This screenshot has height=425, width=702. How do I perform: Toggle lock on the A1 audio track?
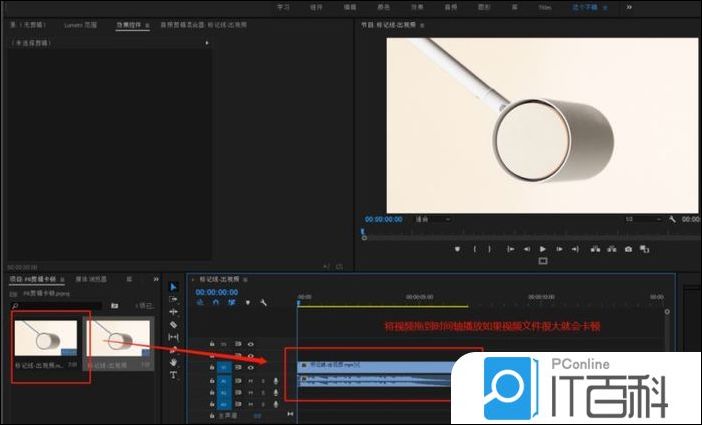tap(212, 381)
